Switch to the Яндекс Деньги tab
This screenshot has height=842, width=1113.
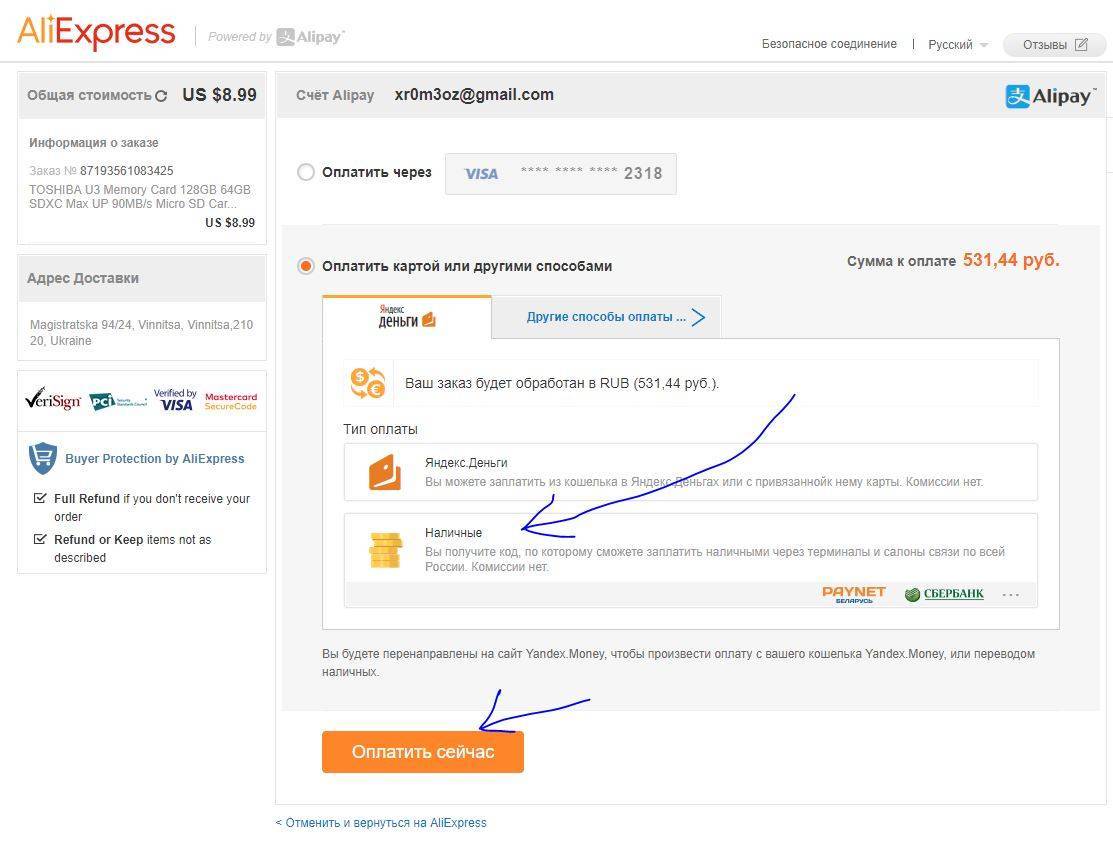click(407, 317)
